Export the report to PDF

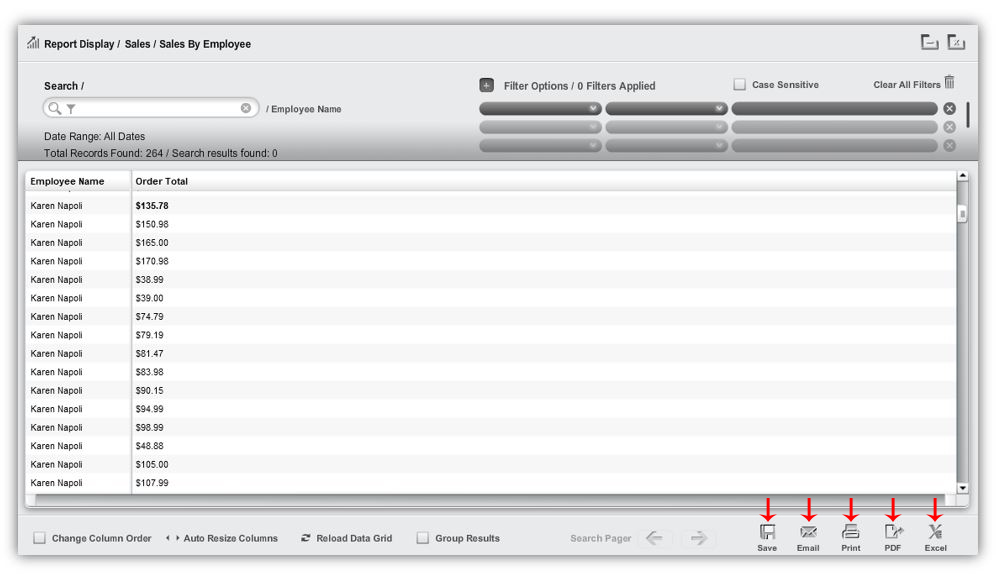[x=893, y=533]
